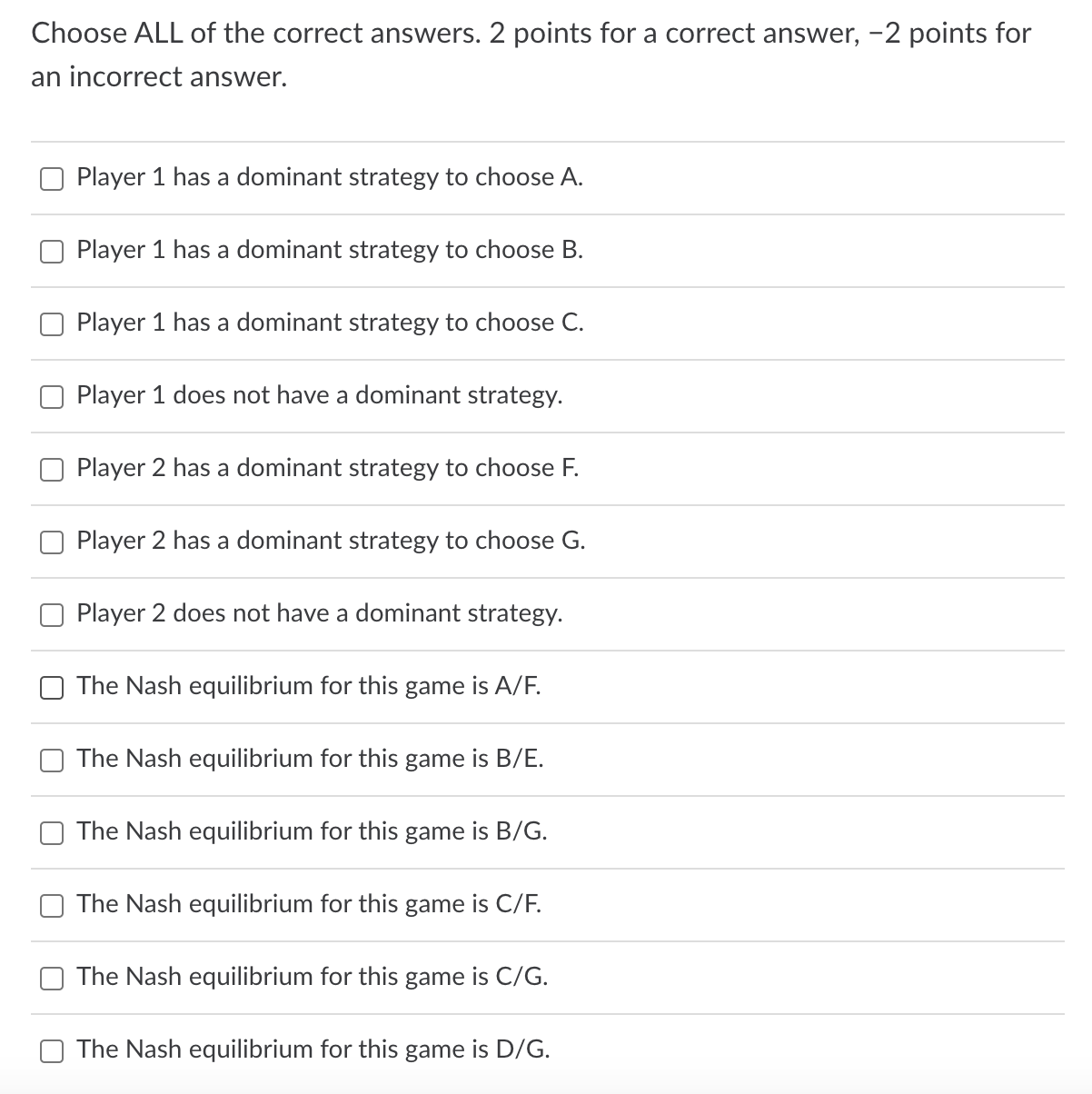Screen dimensions: 1092x1094
Task: Click the label text about choosing A
Action: [x=329, y=178]
